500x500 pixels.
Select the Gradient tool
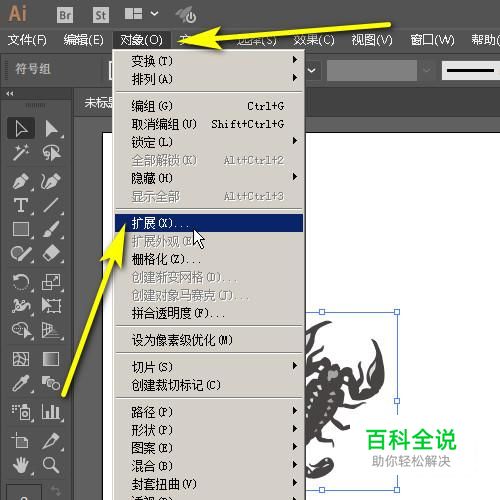[51, 359]
